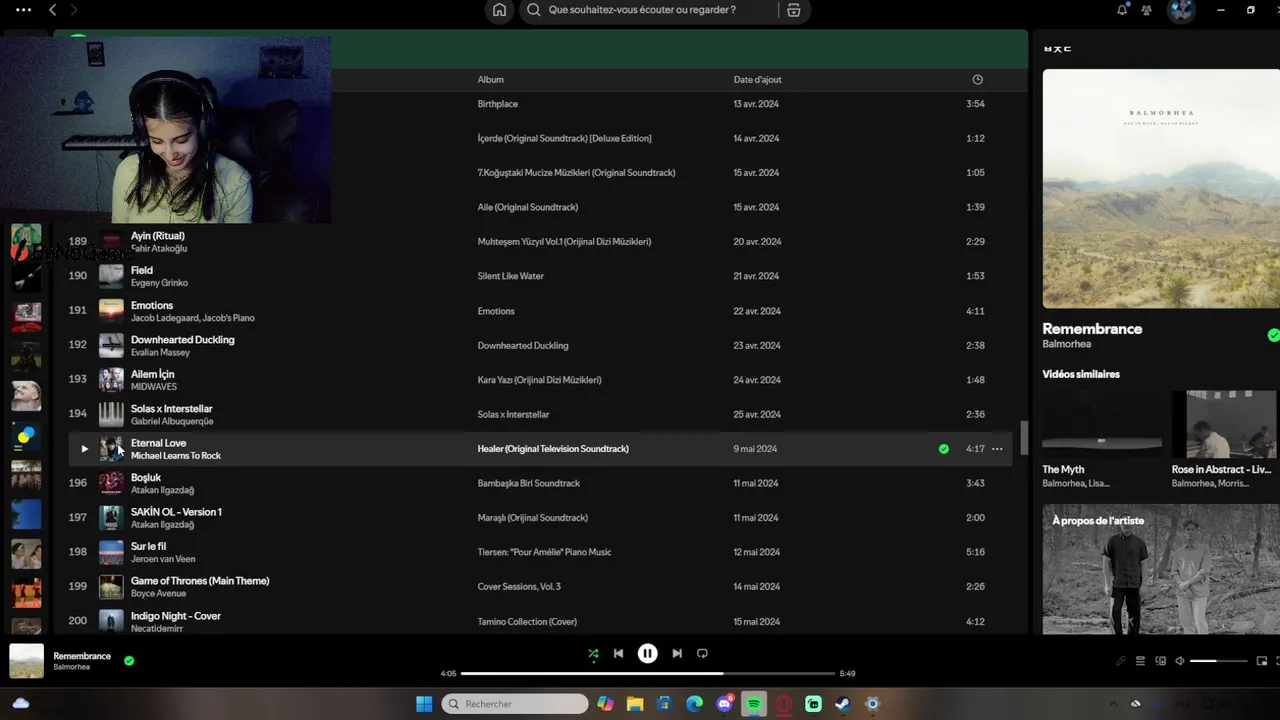Open Field track album thumbnail

(111, 276)
